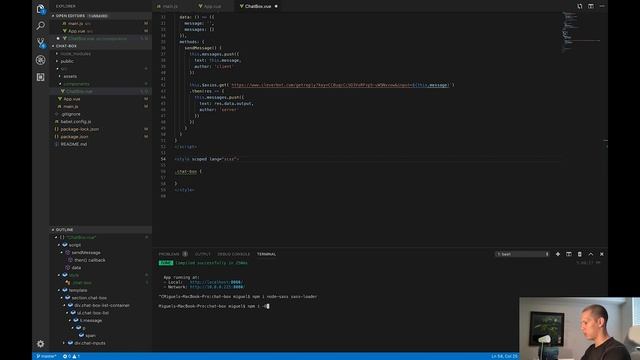Viewport: 640px width, 360px height.
Task: Select the TERMINAL panel tab
Action: 266,254
